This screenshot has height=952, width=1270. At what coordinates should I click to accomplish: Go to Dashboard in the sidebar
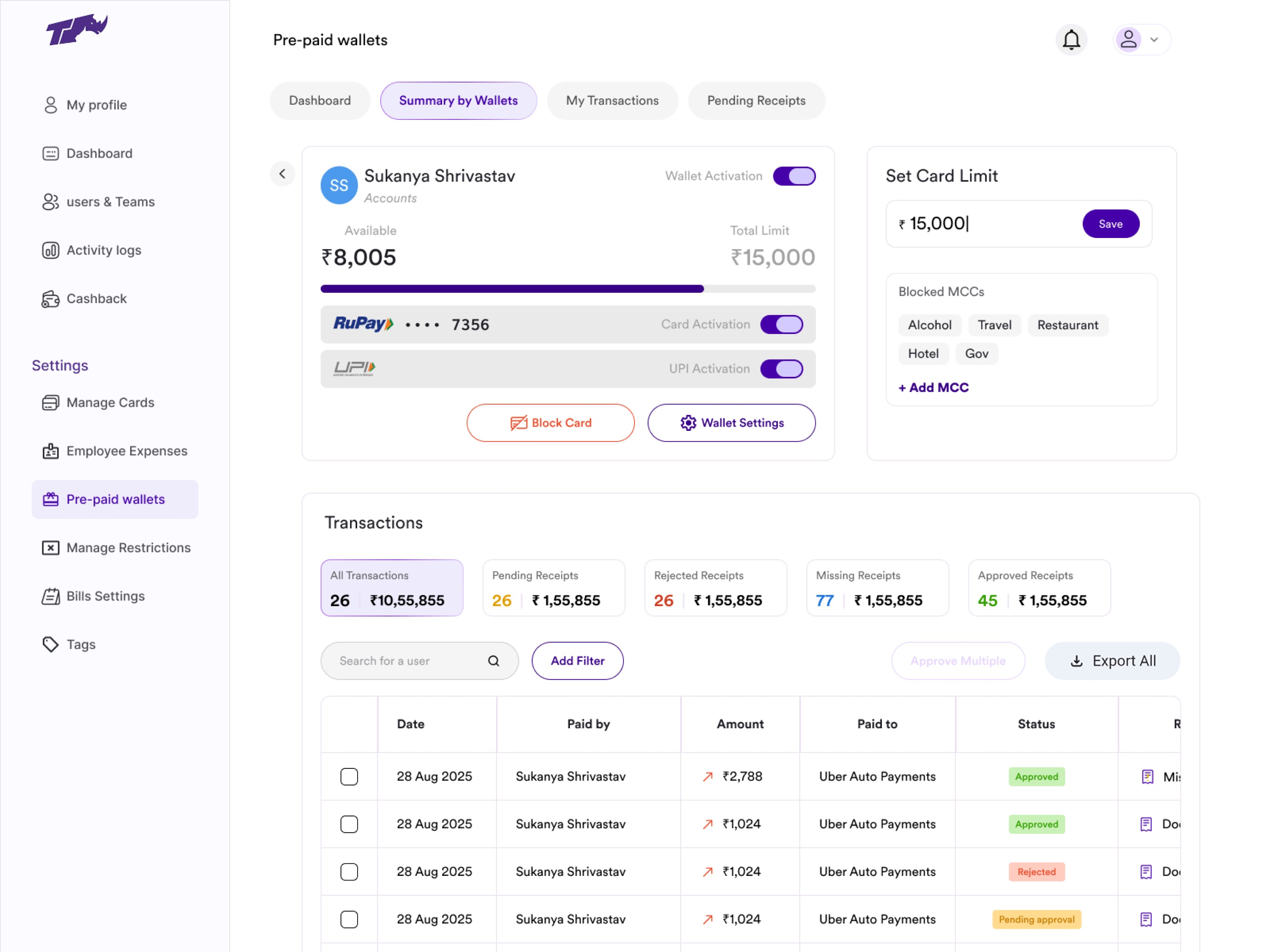pos(87,153)
